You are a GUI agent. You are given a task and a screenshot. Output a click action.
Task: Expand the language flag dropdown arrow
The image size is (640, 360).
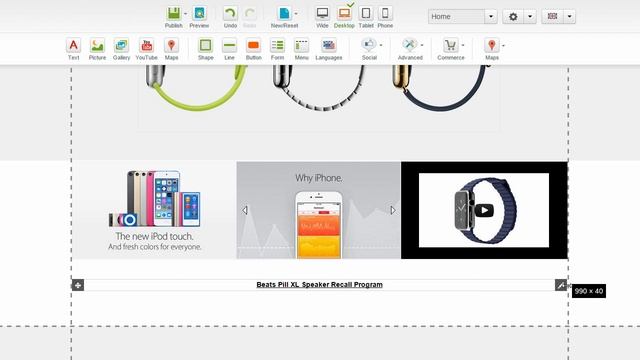[569, 16]
